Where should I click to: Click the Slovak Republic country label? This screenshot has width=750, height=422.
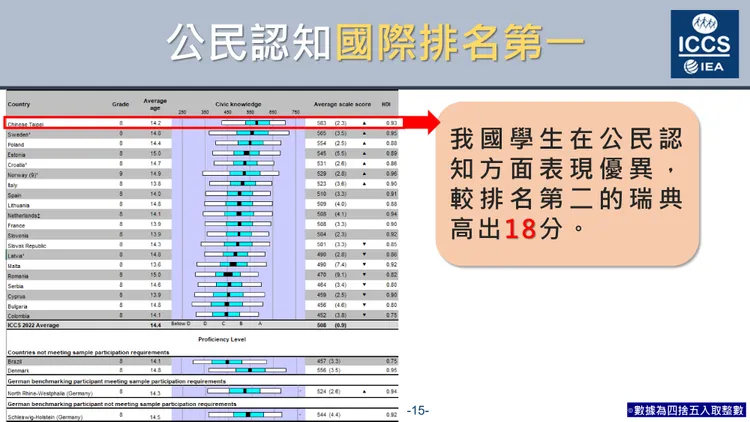click(x=27, y=245)
